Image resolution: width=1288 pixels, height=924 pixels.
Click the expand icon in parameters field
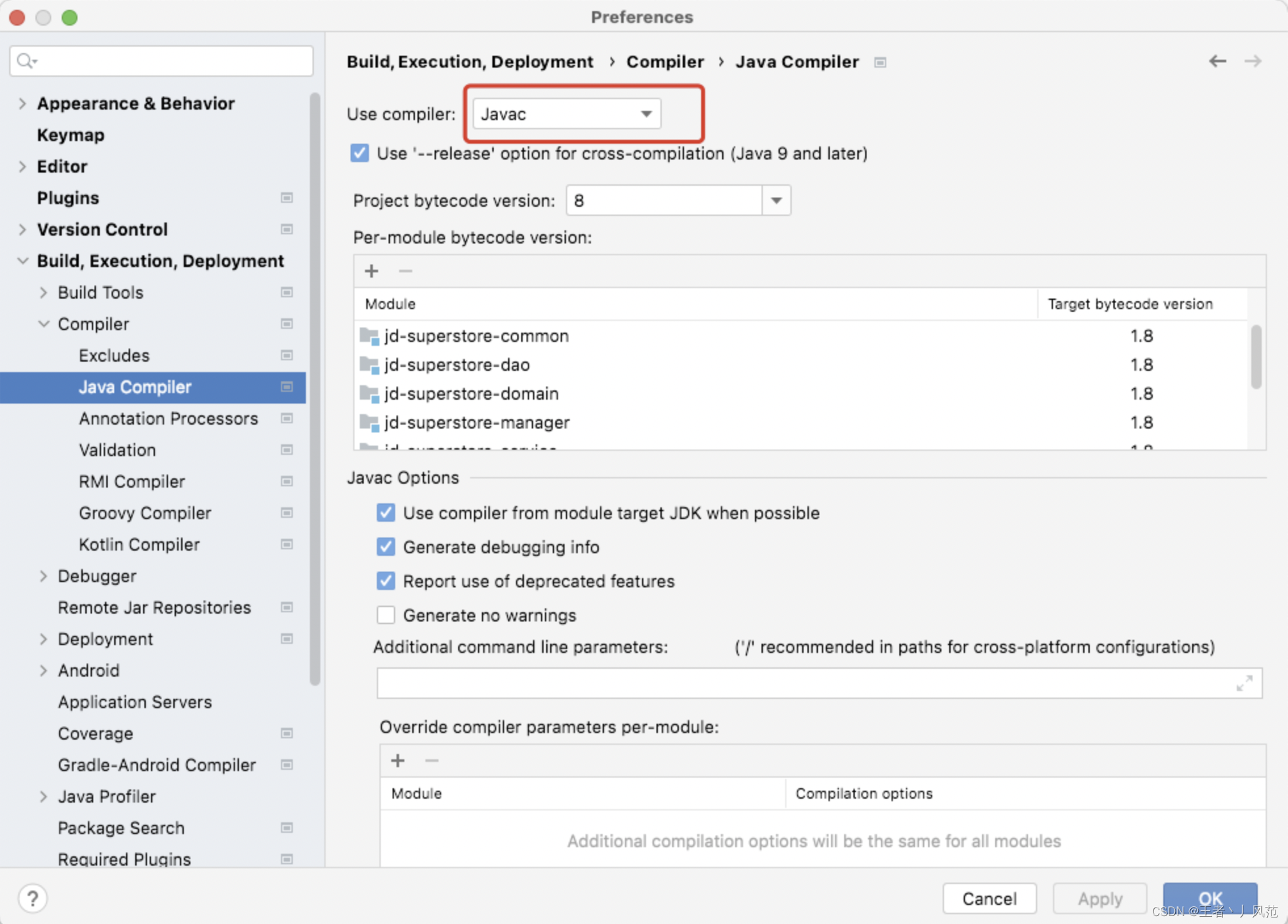1244,683
